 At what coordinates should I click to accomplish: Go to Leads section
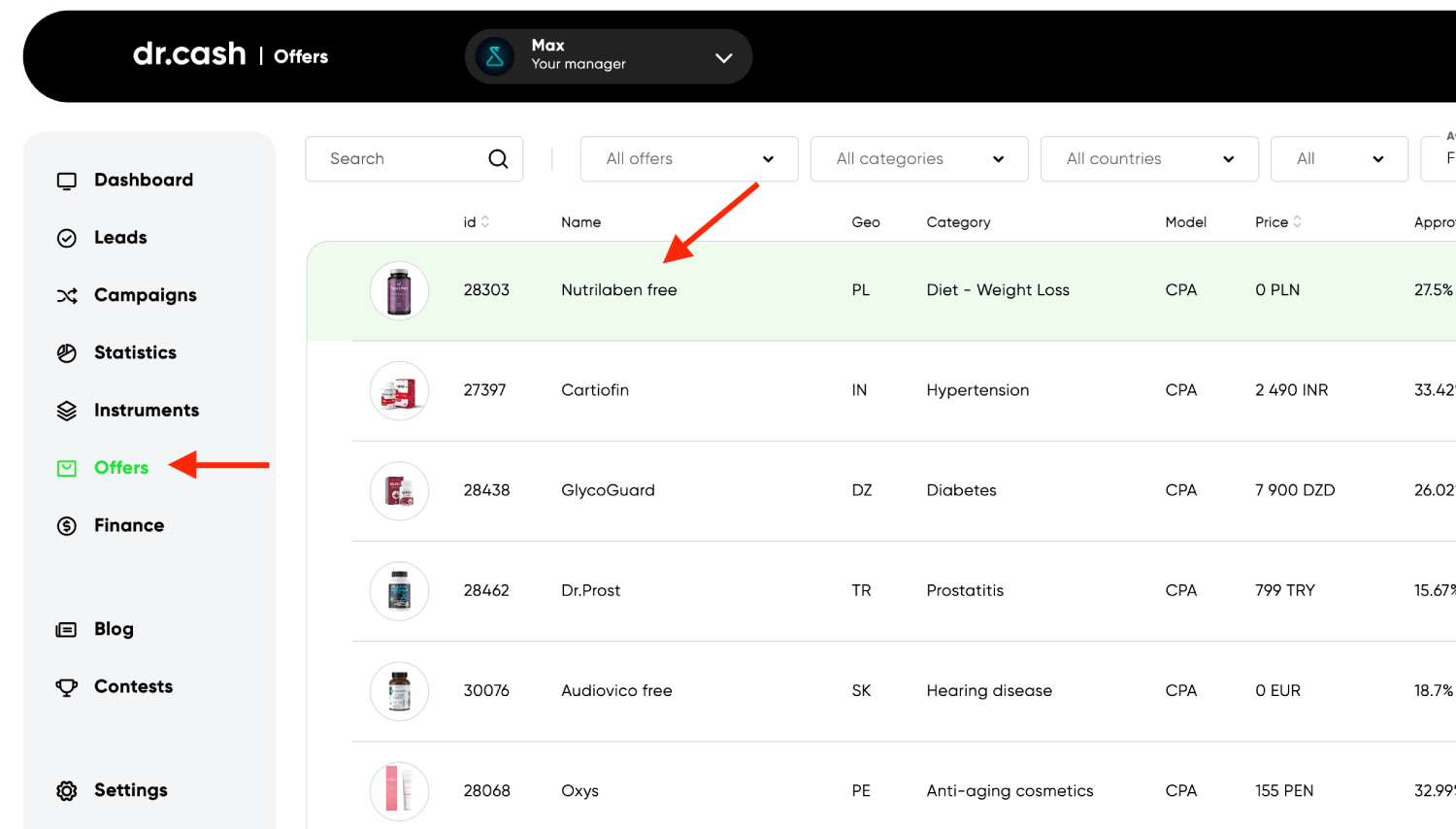point(120,238)
